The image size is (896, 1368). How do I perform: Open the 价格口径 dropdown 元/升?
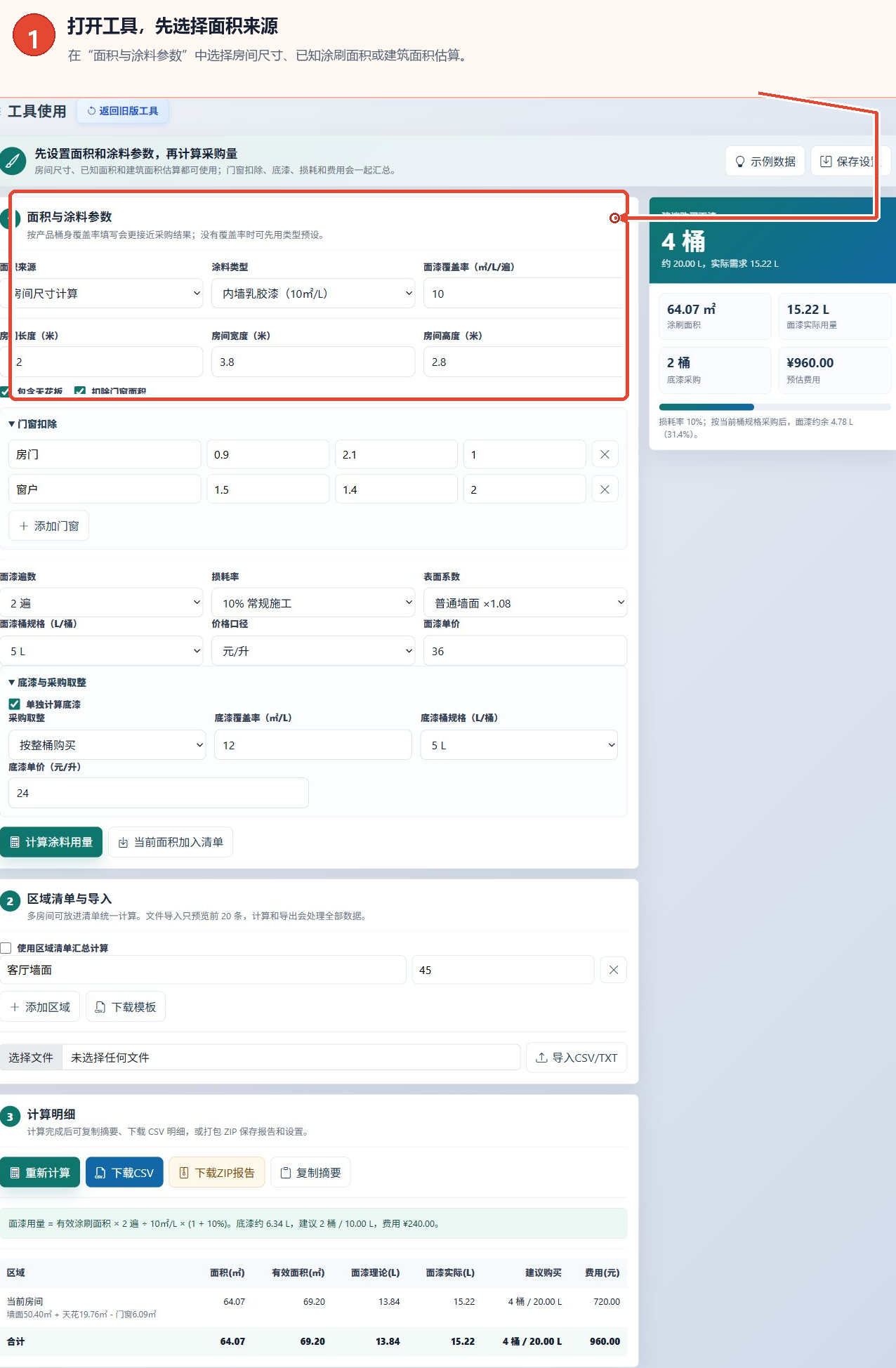313,651
